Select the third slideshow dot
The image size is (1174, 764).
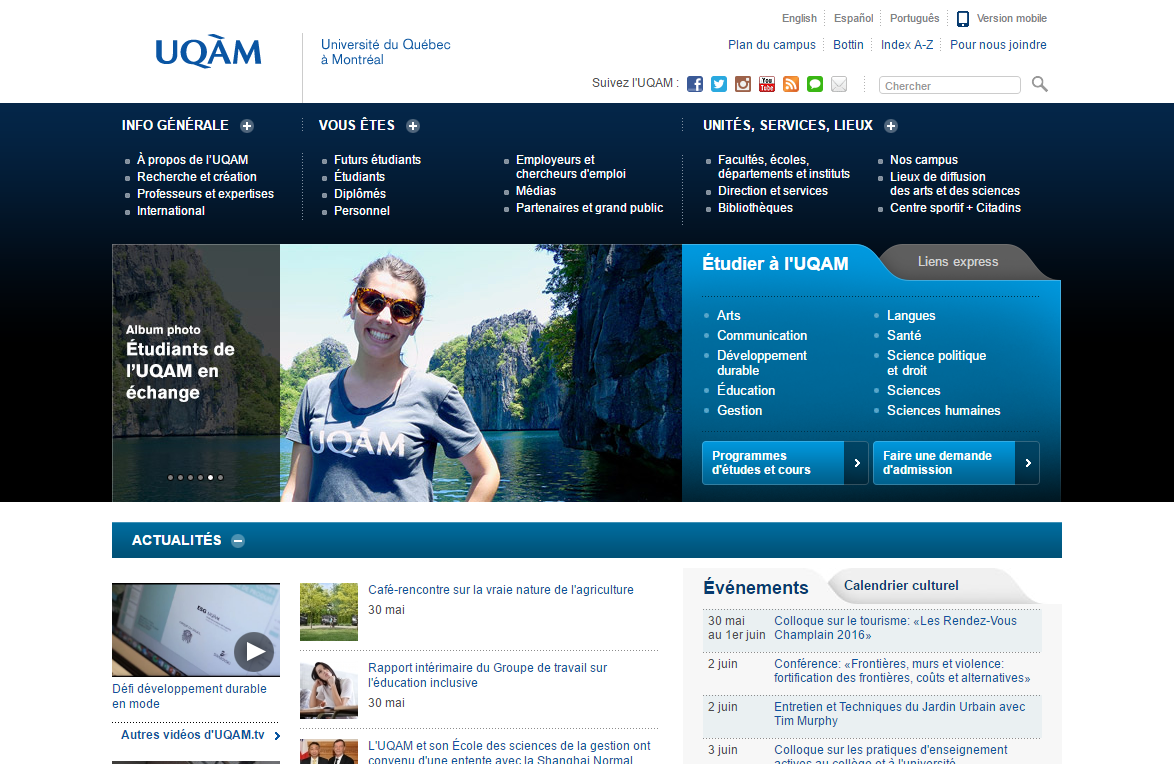click(x=190, y=477)
